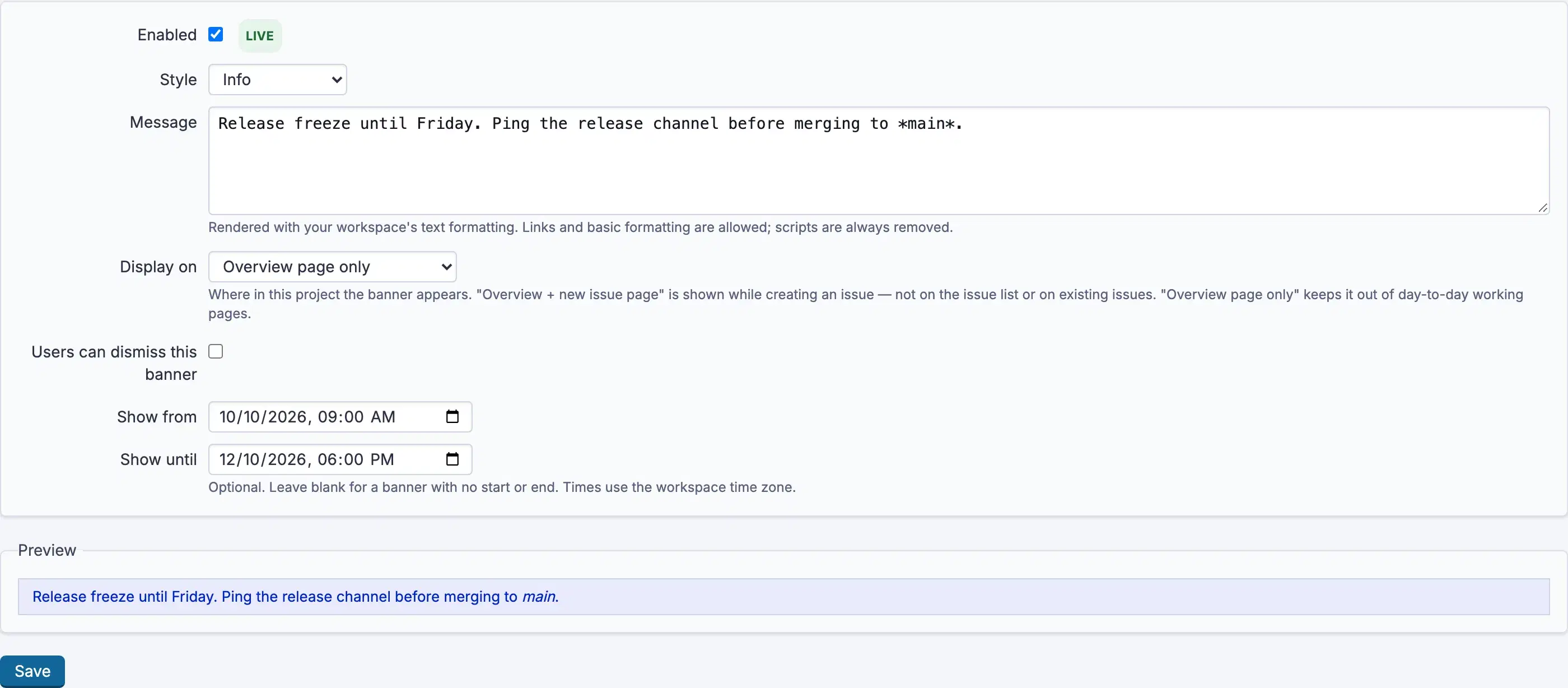Click the Show from label
The width and height of the screenshot is (1568, 688).
coord(157,417)
